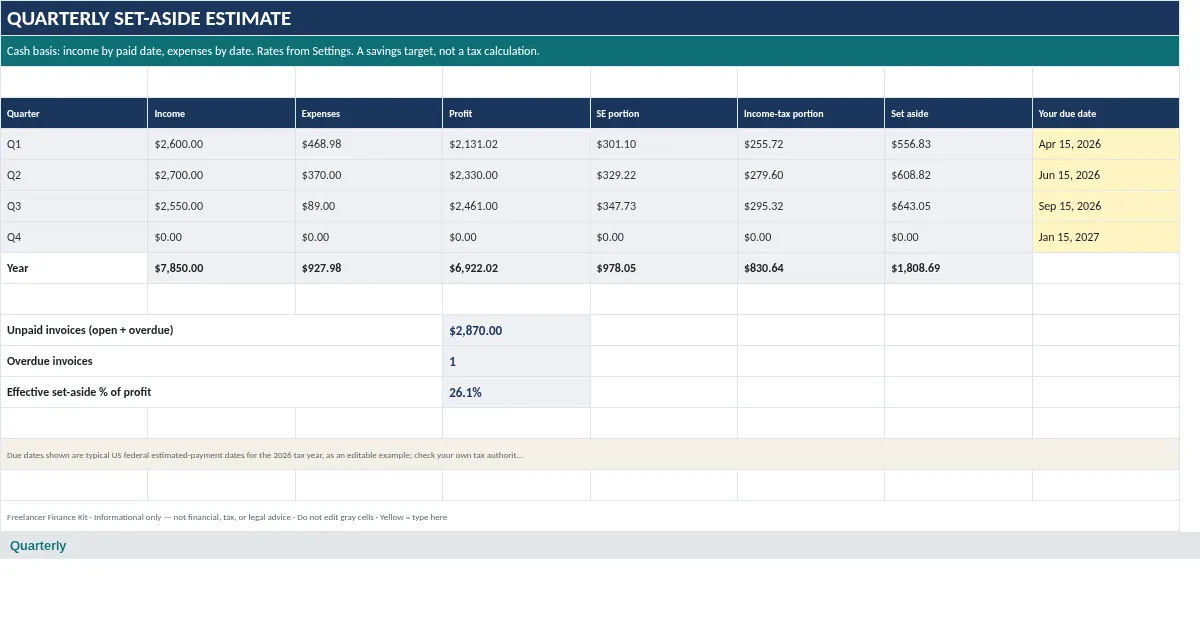1200x640 pixels.
Task: Select Q2 profit cell $2,330.00
Action: [x=516, y=175]
